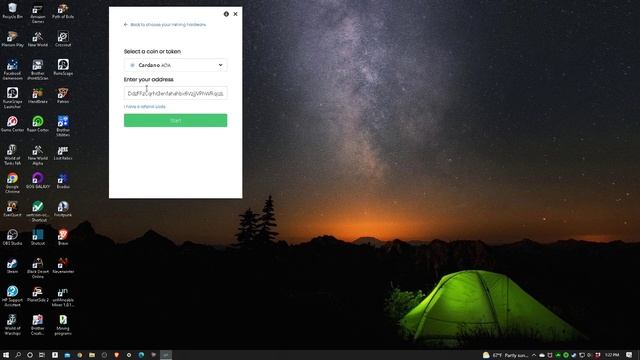Image resolution: width=640 pixels, height=360 pixels.
Task: Open the Windows Start menu
Action: pyautogui.click(x=6, y=355)
